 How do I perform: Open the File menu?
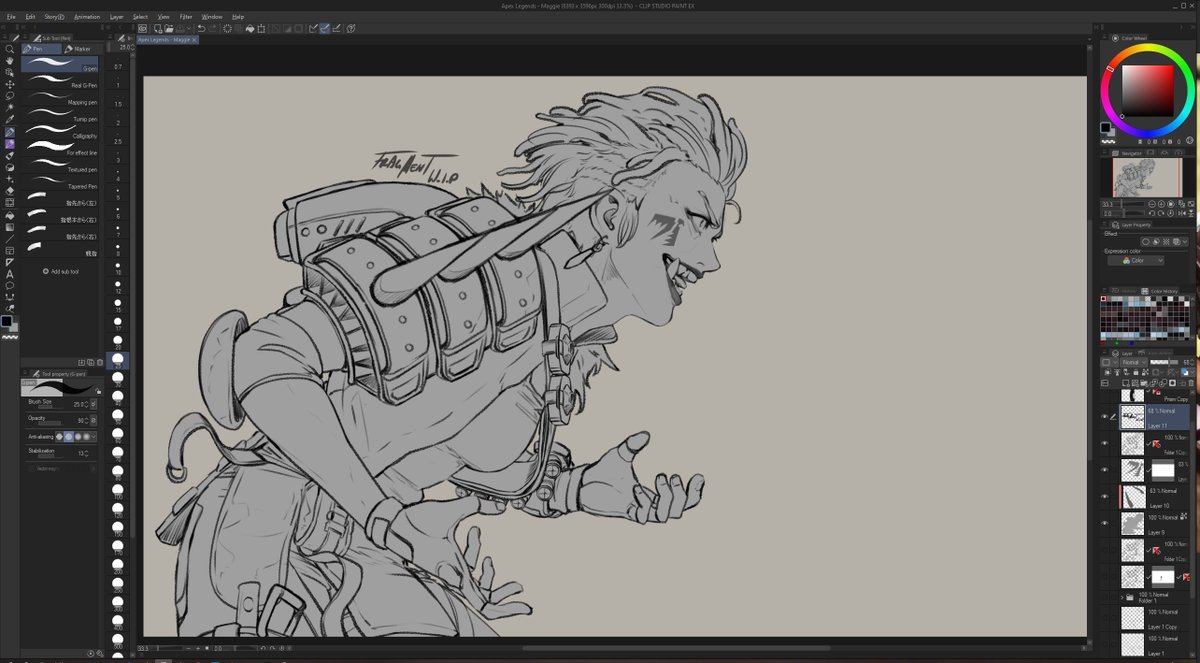tap(11, 17)
